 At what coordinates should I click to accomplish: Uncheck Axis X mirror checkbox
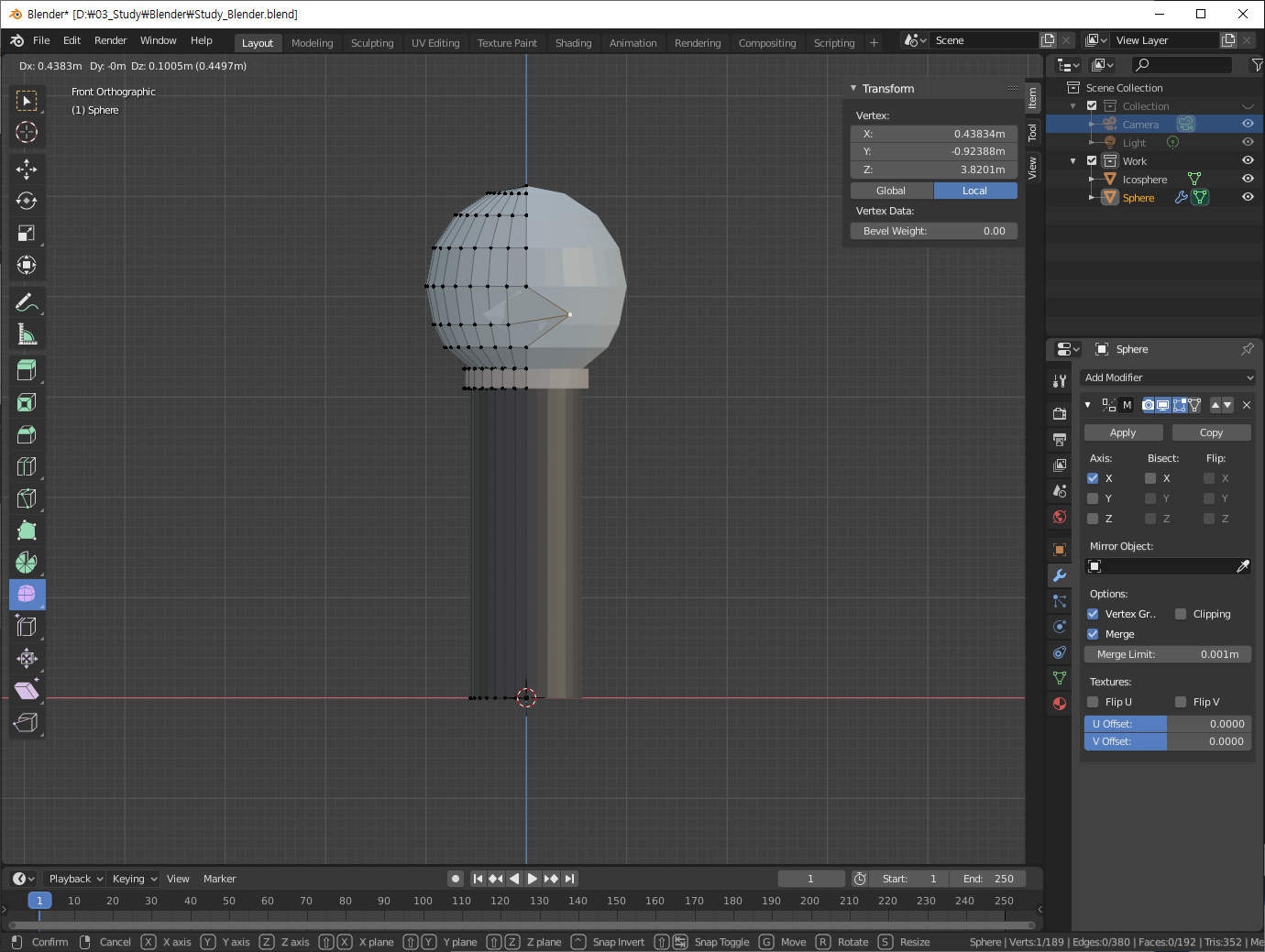pyautogui.click(x=1093, y=478)
